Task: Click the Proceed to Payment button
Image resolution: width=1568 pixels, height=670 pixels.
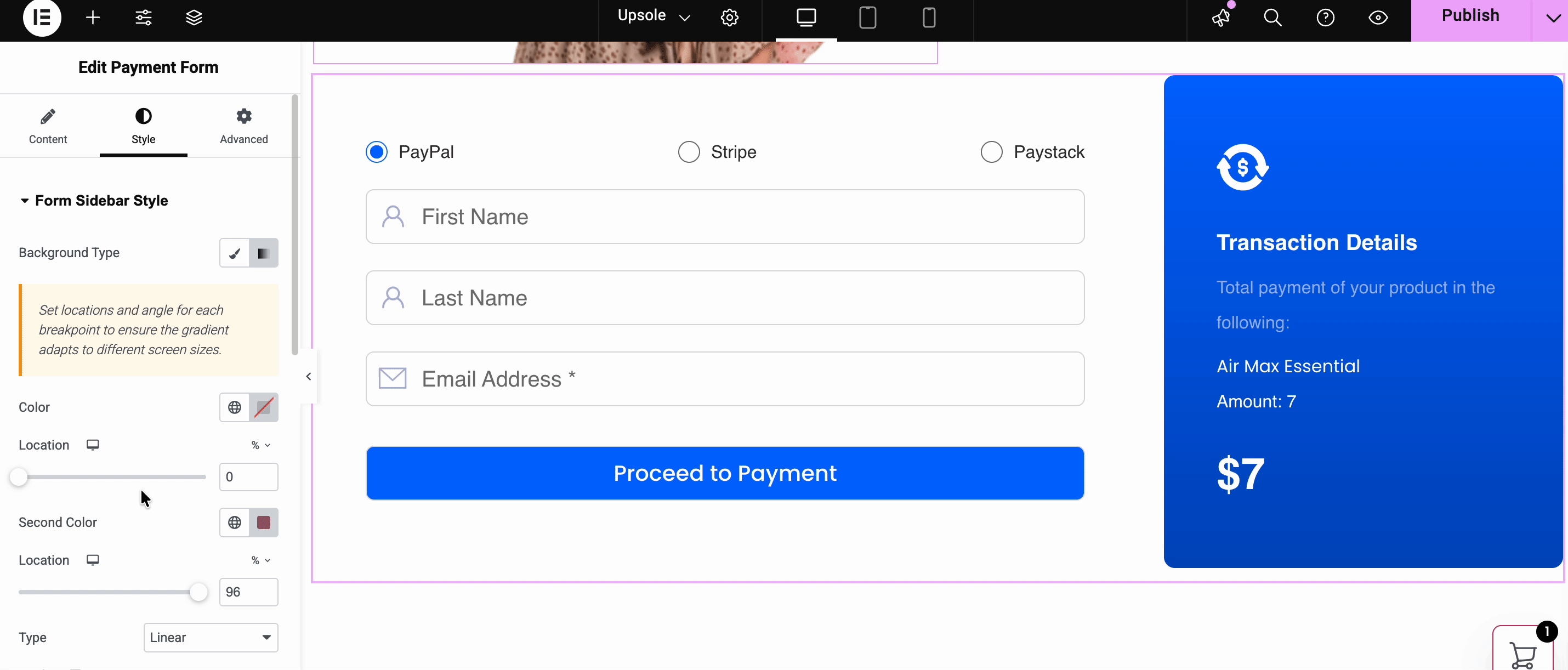Action: 724,474
